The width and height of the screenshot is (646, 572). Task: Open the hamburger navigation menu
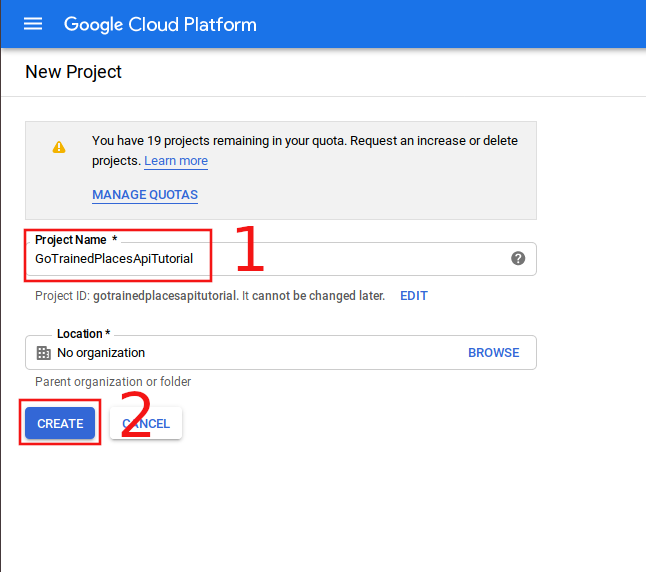tap(33, 24)
